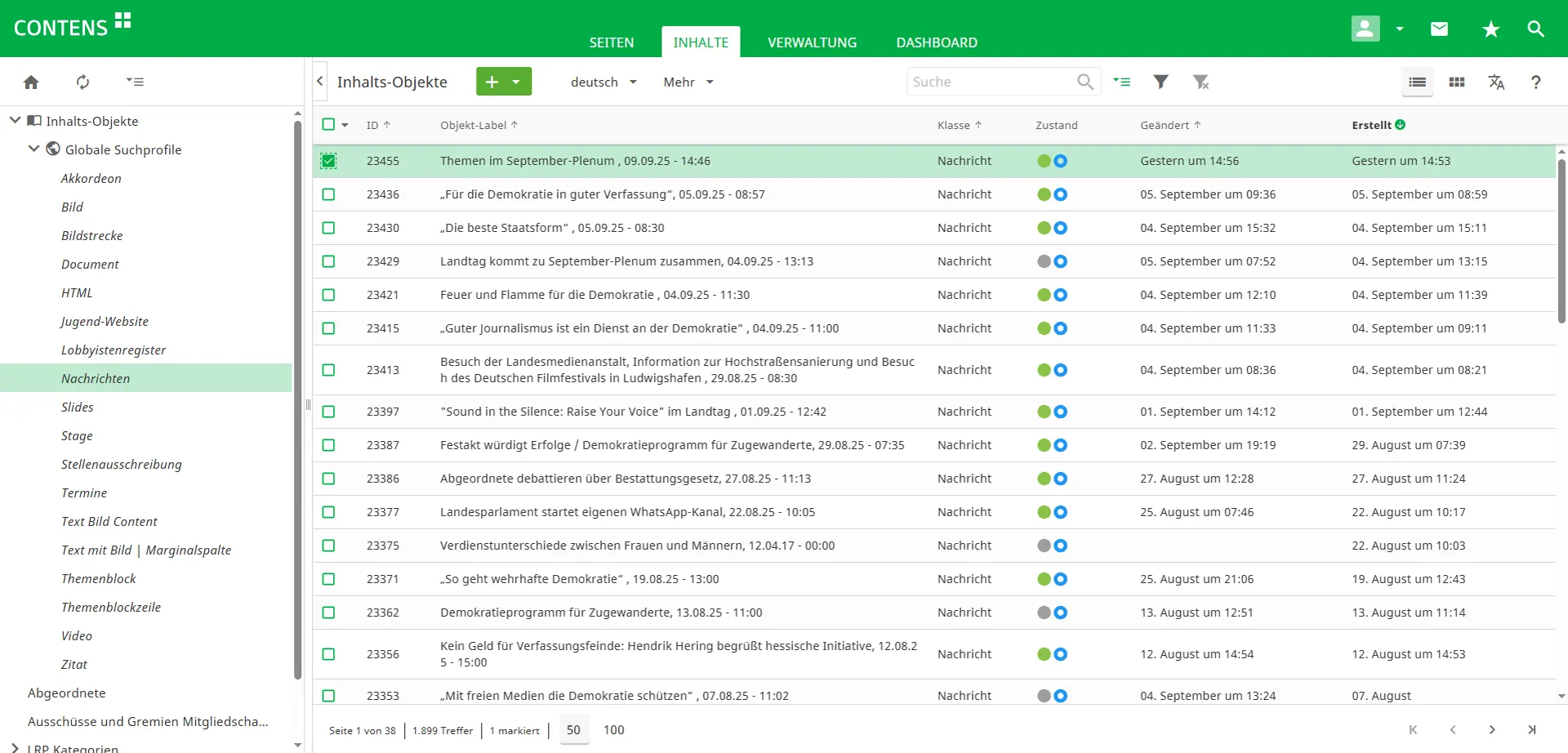Tick the checkbox for row 23397
Image resolution: width=1568 pixels, height=753 pixels.
pos(328,412)
